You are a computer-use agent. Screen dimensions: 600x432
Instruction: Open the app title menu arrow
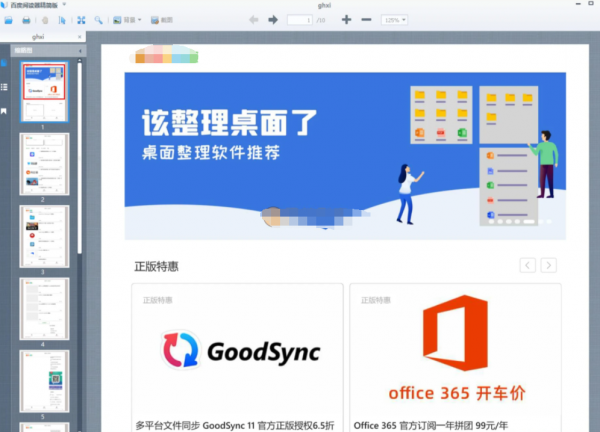pyautogui.click(x=64, y=5)
